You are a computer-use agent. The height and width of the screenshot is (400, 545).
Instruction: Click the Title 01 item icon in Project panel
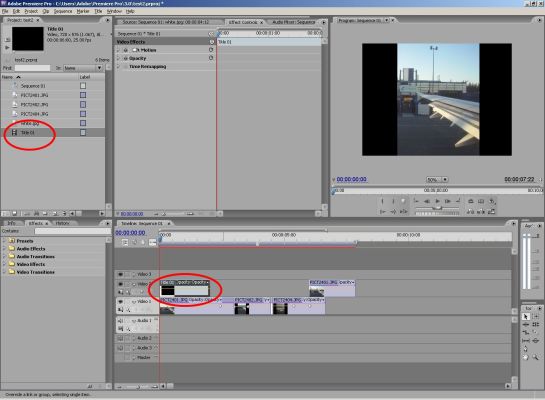pos(15,132)
